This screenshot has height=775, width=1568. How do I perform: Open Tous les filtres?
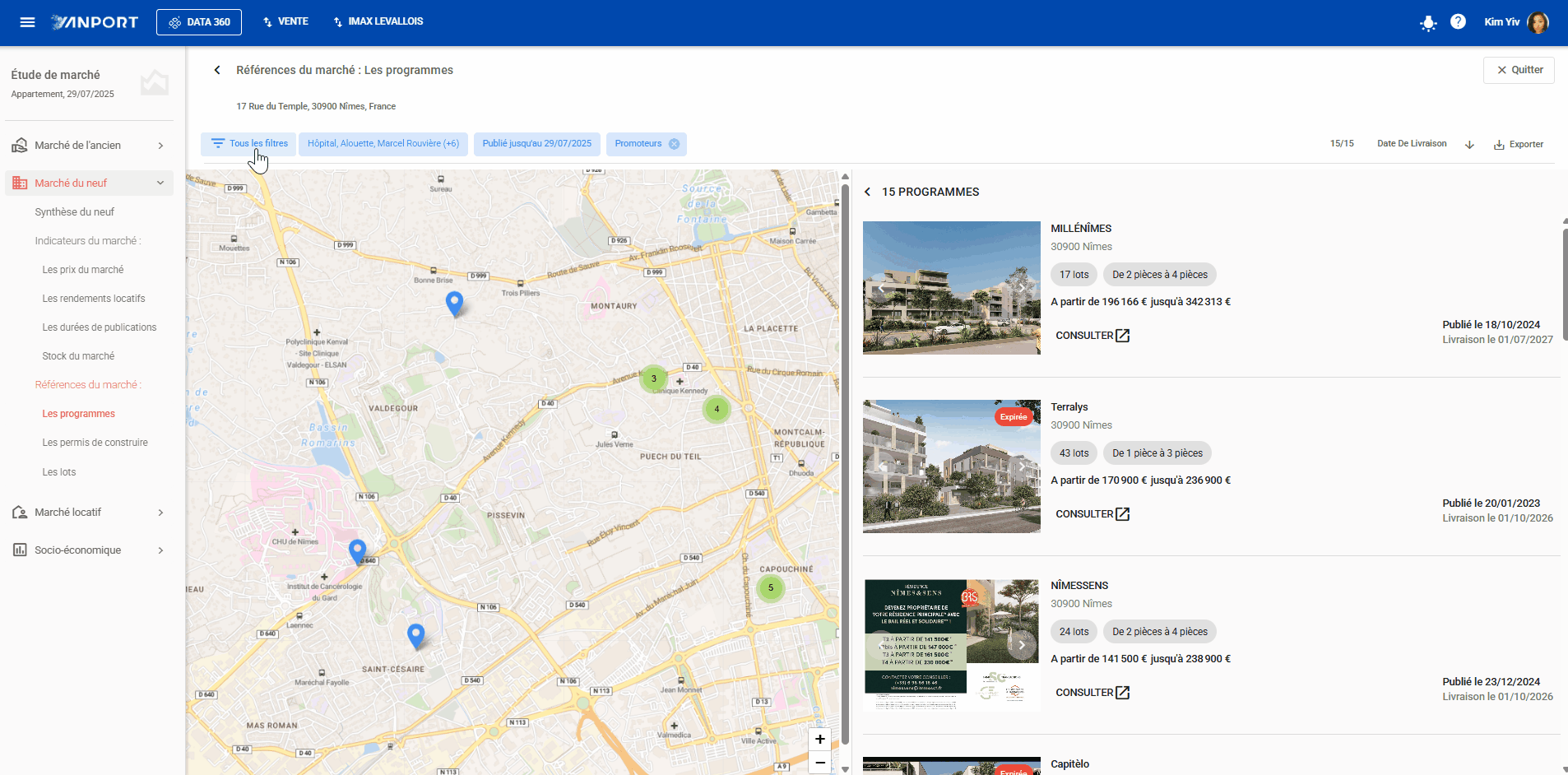249,144
